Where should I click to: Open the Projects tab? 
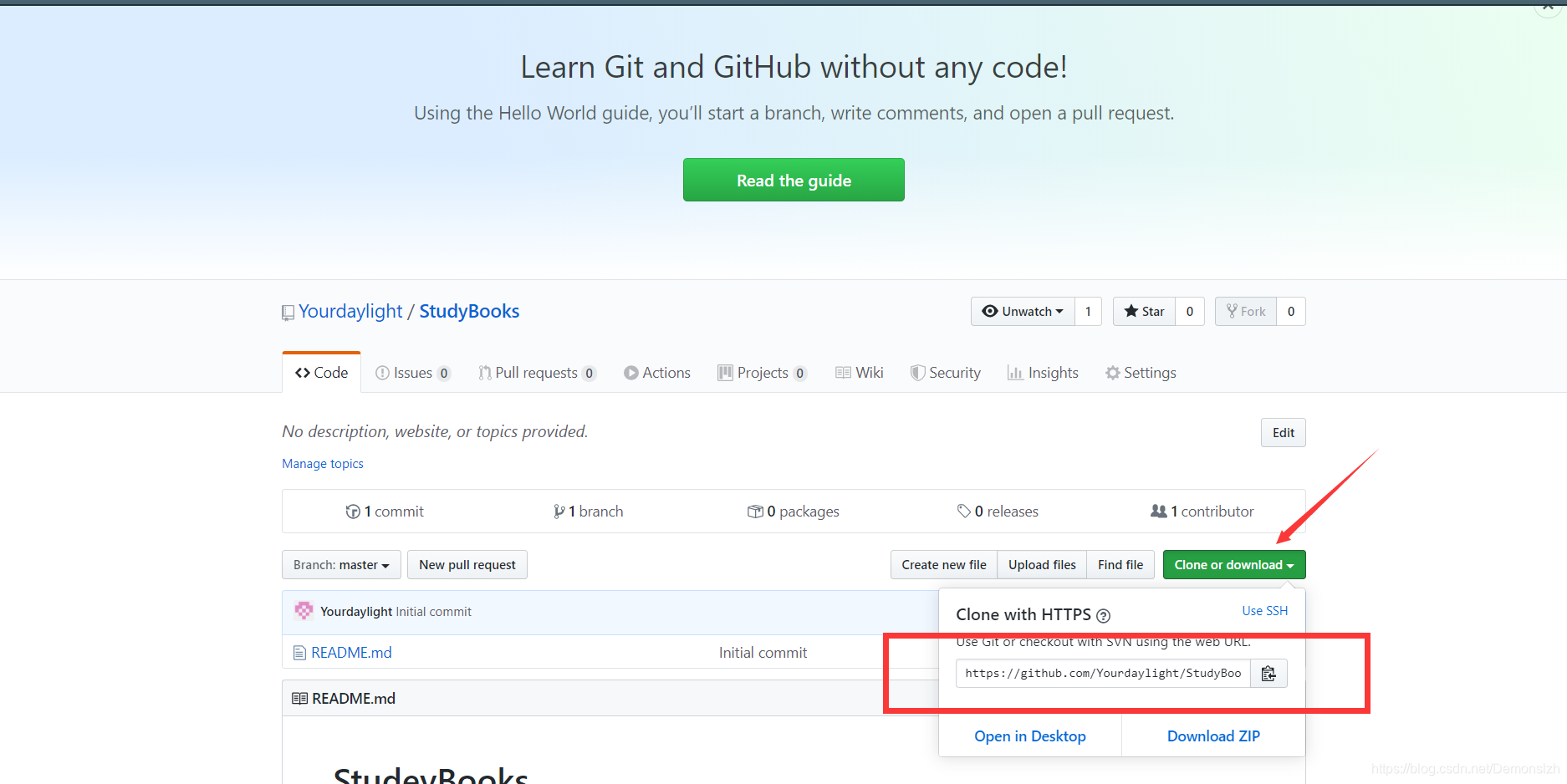pyautogui.click(x=762, y=373)
